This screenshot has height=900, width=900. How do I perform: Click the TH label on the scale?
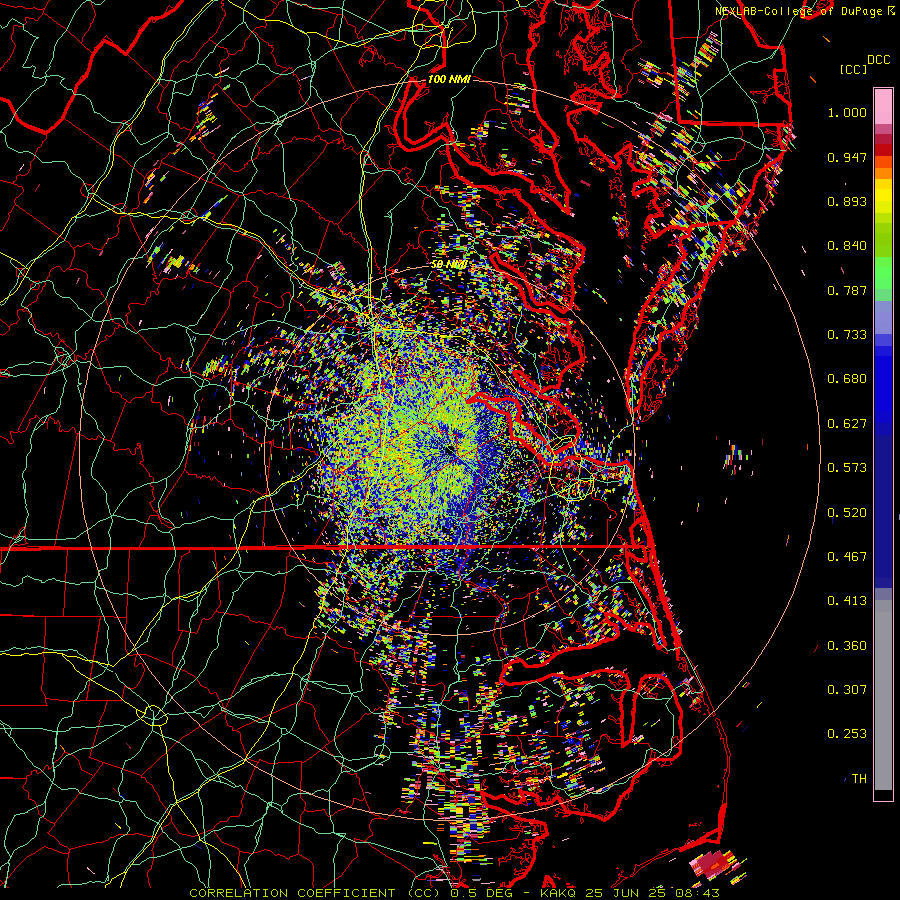[x=859, y=779]
